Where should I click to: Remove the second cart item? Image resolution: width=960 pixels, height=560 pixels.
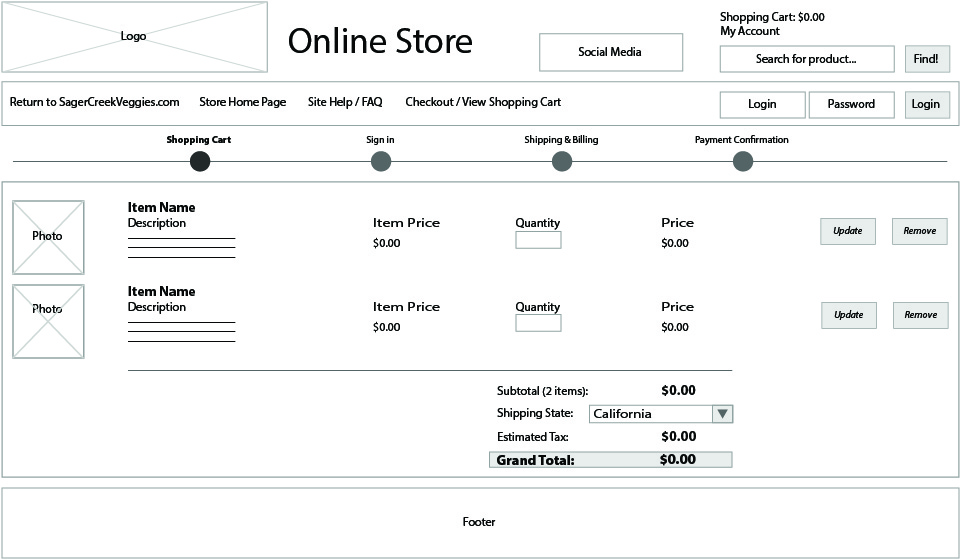click(x=920, y=315)
